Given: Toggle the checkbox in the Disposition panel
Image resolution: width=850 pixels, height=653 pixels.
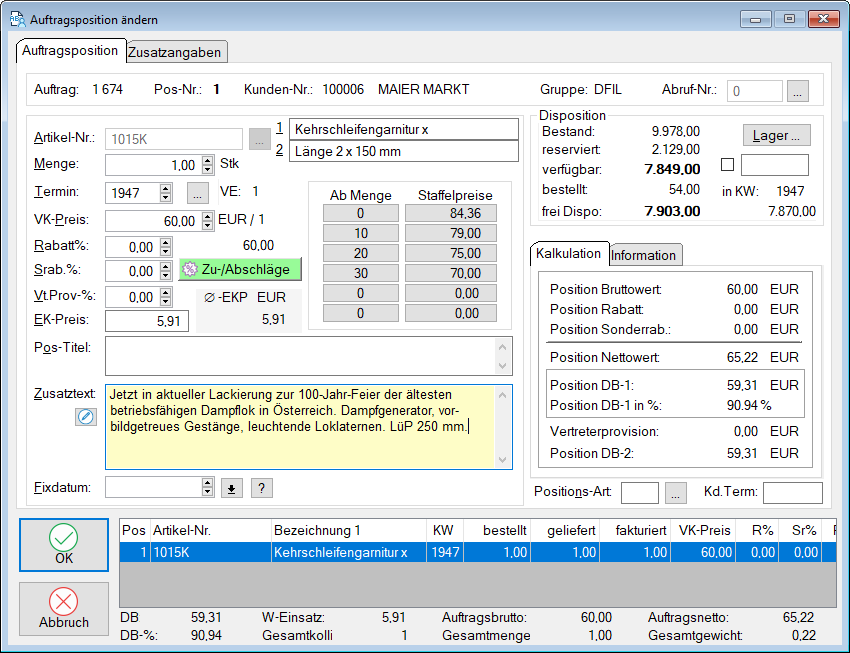Looking at the screenshot, I should pos(727,165).
